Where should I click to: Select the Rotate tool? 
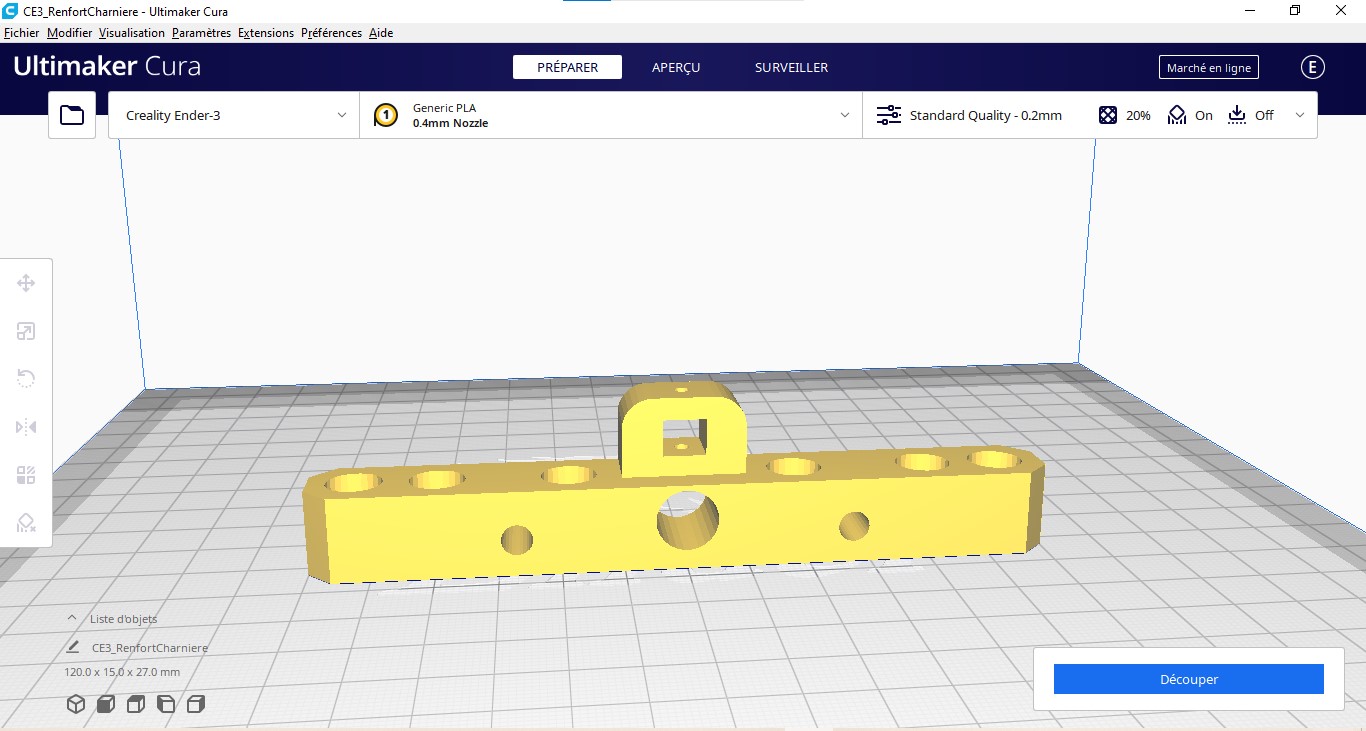tap(26, 379)
